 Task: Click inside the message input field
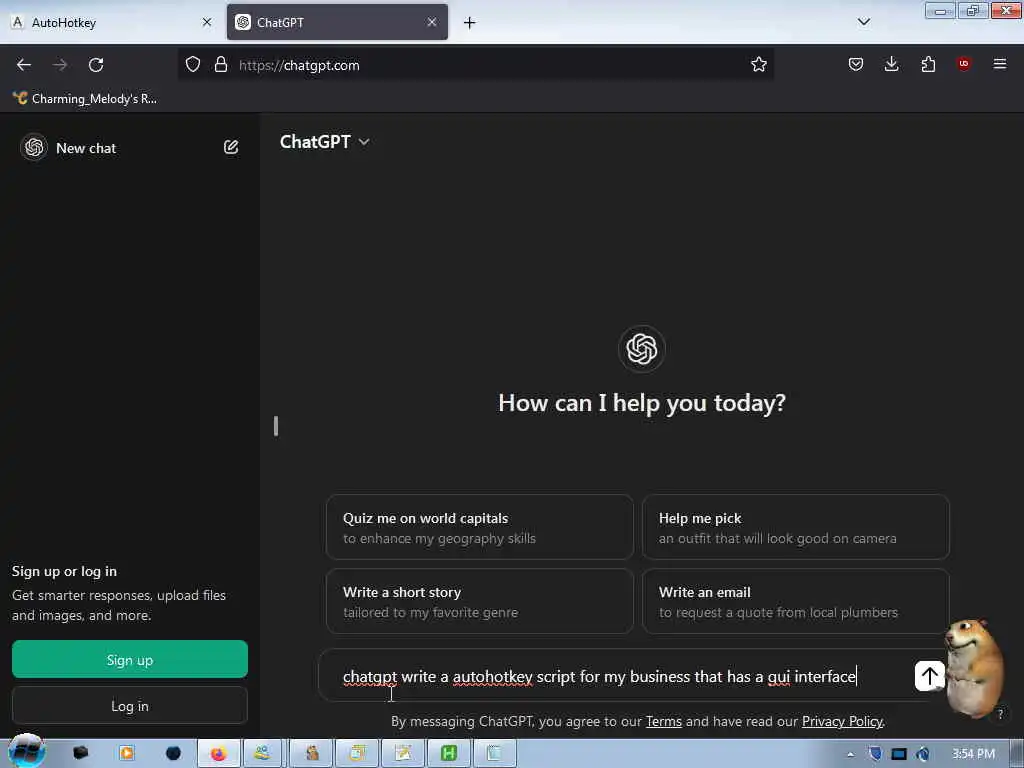(x=614, y=676)
